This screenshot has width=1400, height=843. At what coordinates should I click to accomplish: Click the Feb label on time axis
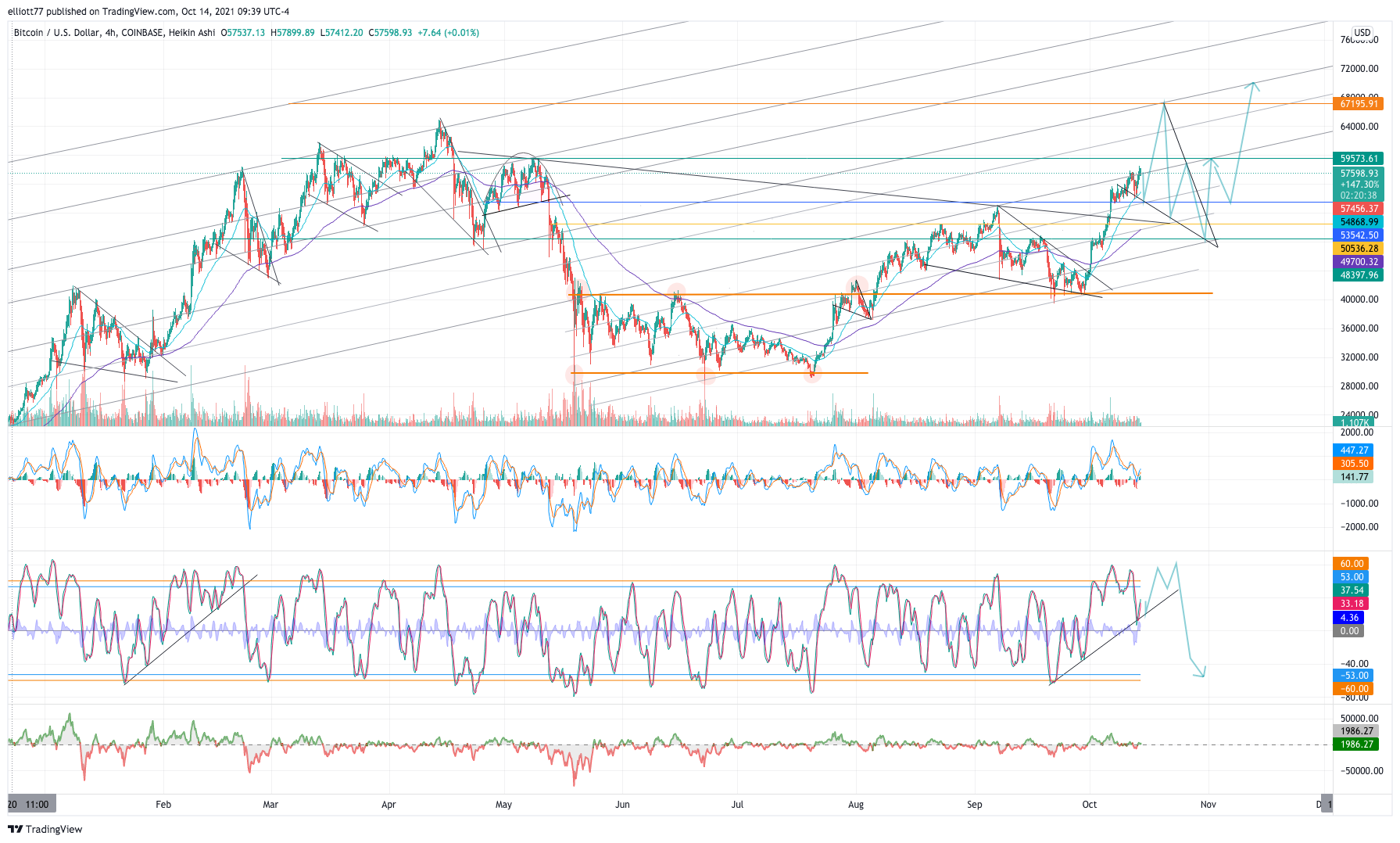click(163, 805)
